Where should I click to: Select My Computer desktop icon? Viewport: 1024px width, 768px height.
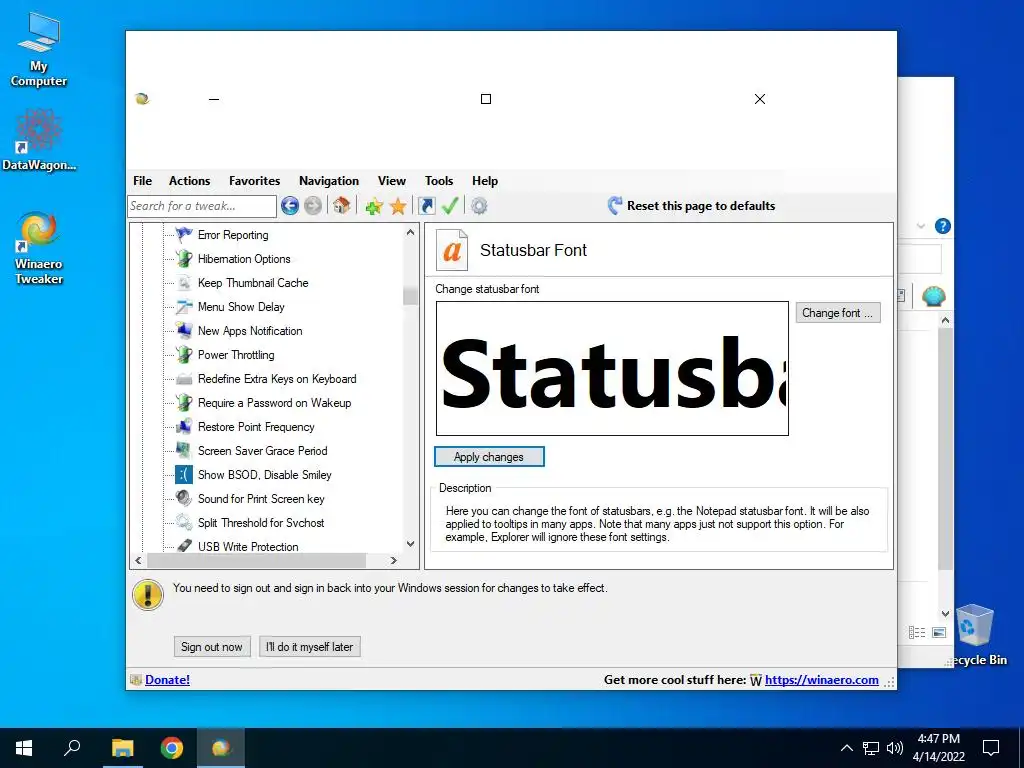39,51
